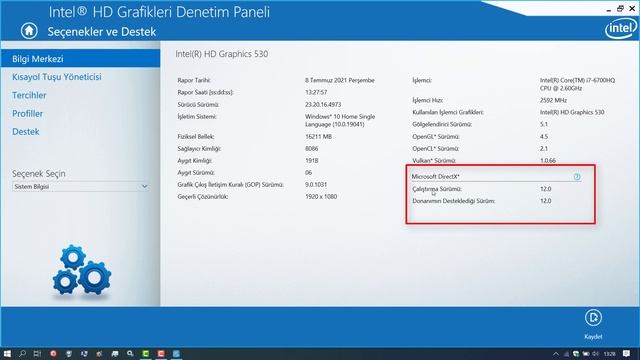Click the date 8 Temmuz 2021 Perşembe
Screen dimensions: 640x360
pos(340,80)
